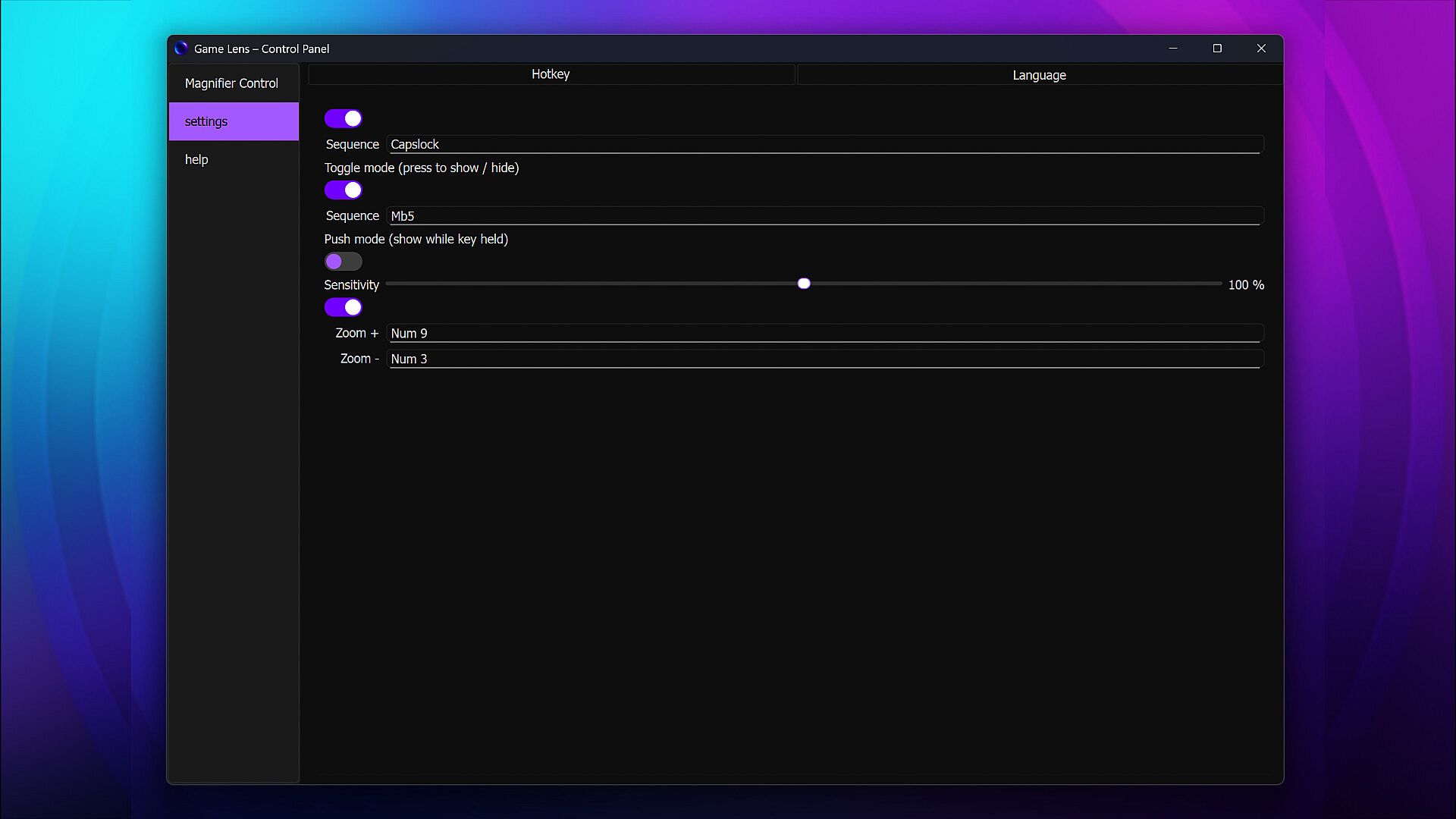This screenshot has width=1456, height=819.
Task: Enable the switch above Sensitivity
Action: pyautogui.click(x=343, y=262)
